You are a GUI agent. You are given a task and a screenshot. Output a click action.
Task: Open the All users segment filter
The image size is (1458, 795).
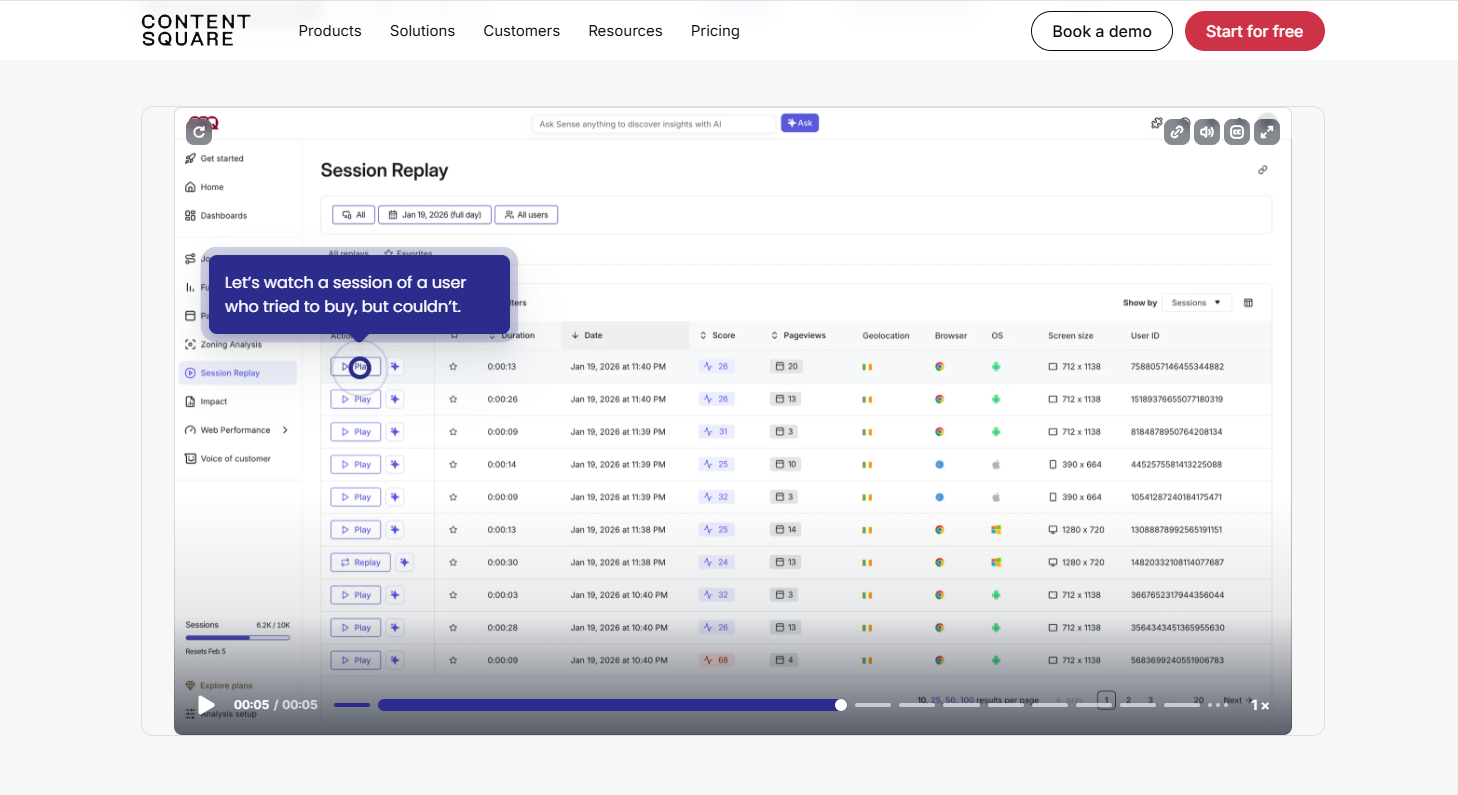(x=527, y=214)
